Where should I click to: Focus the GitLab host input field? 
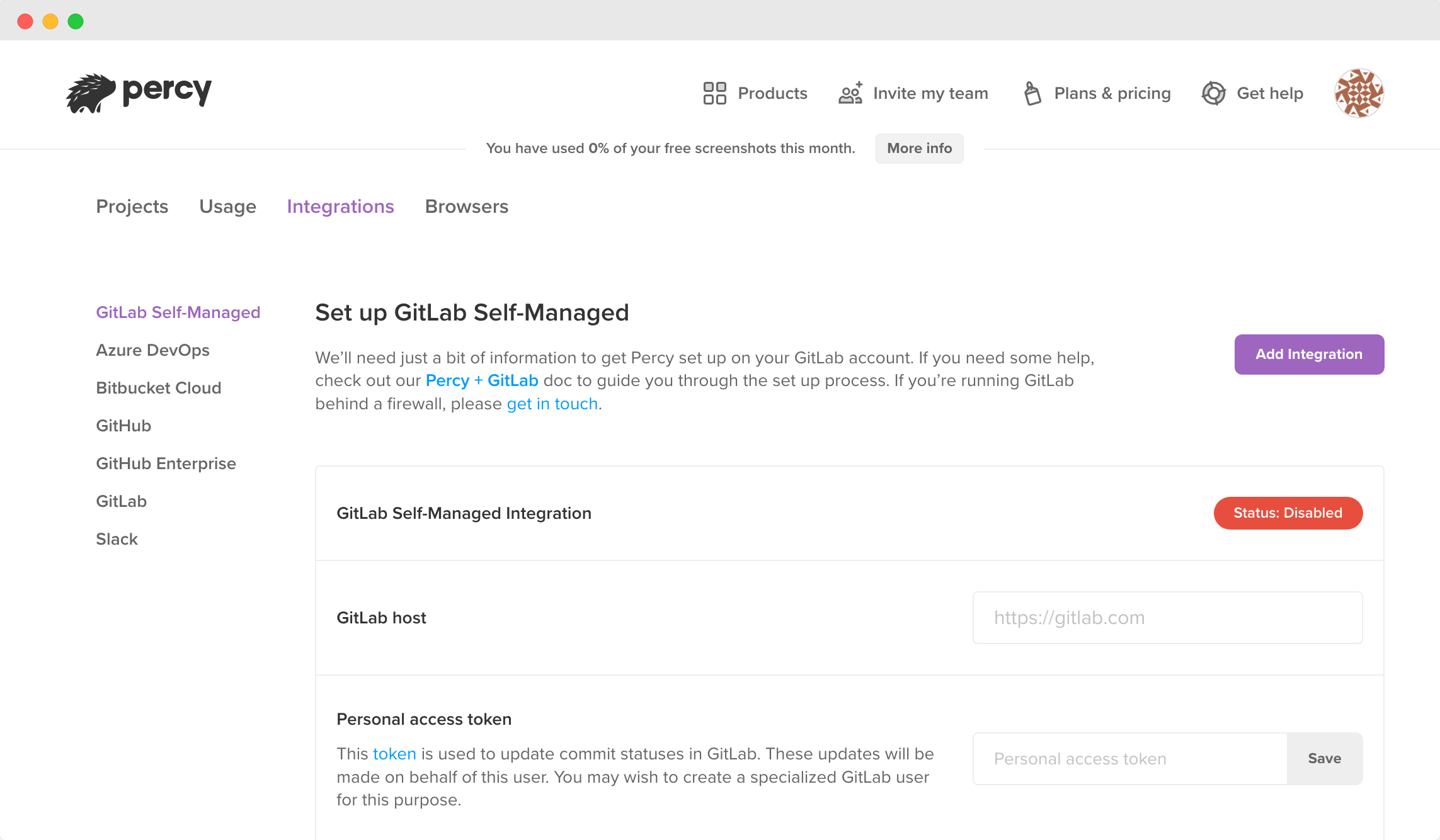(1167, 618)
